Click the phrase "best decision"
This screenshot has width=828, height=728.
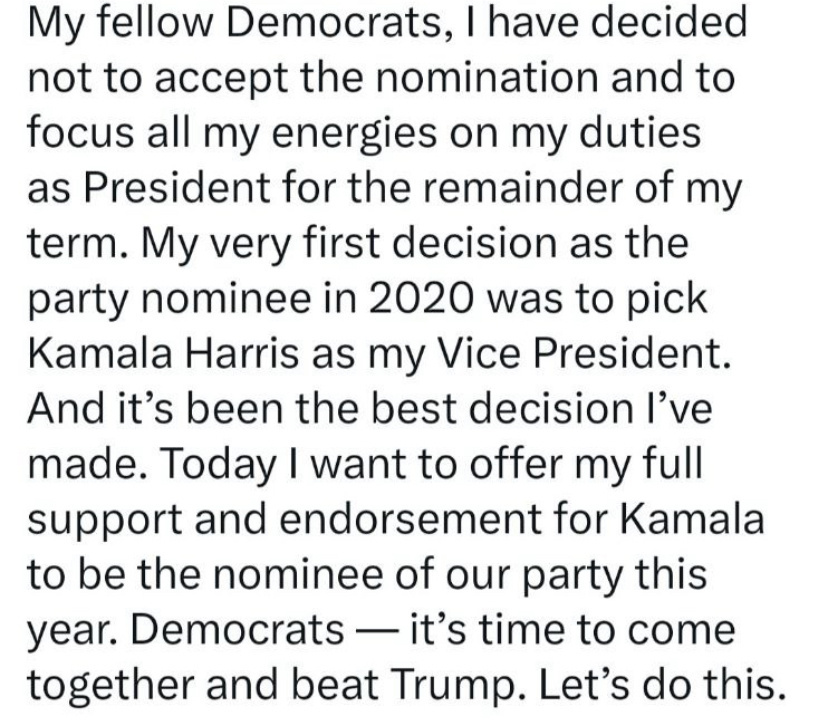coord(502,408)
